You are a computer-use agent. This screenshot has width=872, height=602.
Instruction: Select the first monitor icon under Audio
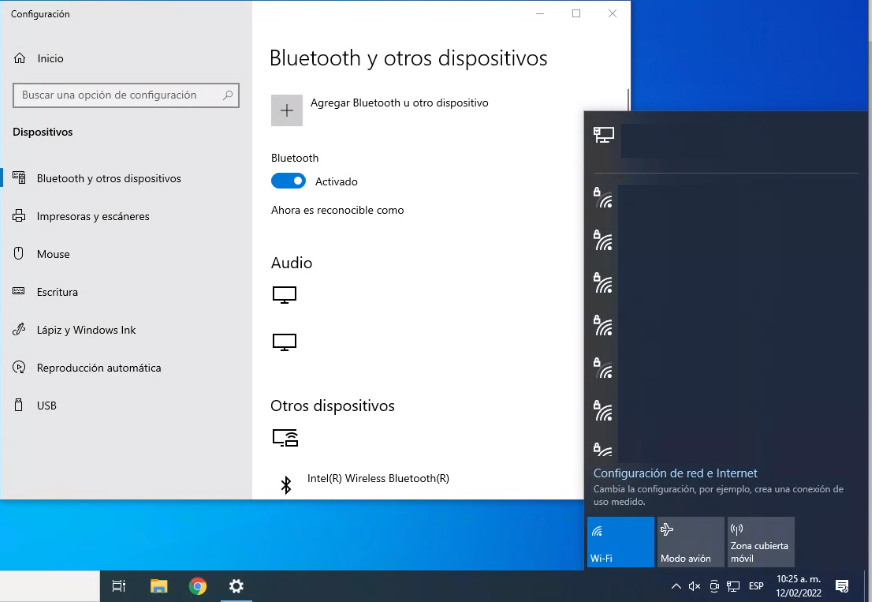pos(284,295)
